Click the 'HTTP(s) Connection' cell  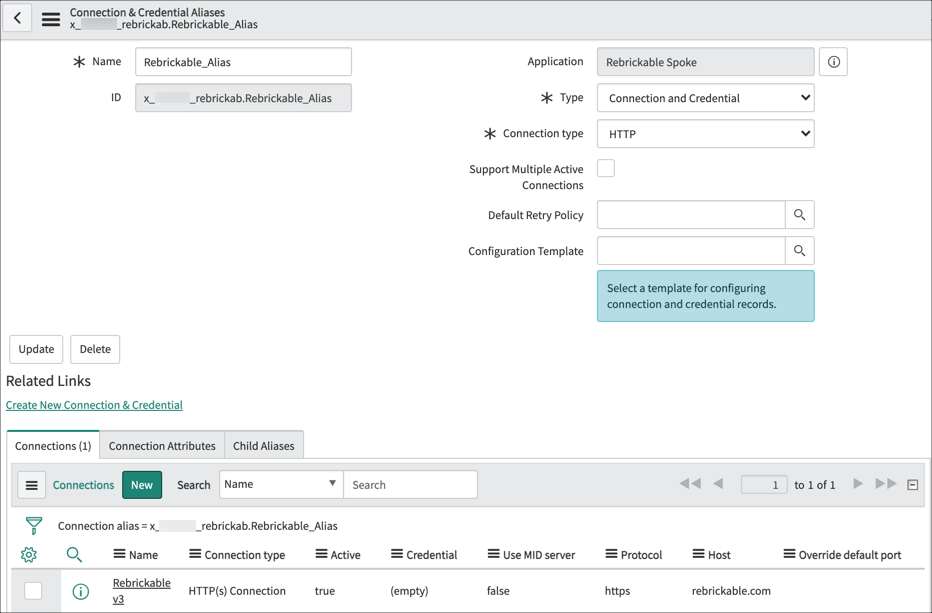tap(237, 591)
